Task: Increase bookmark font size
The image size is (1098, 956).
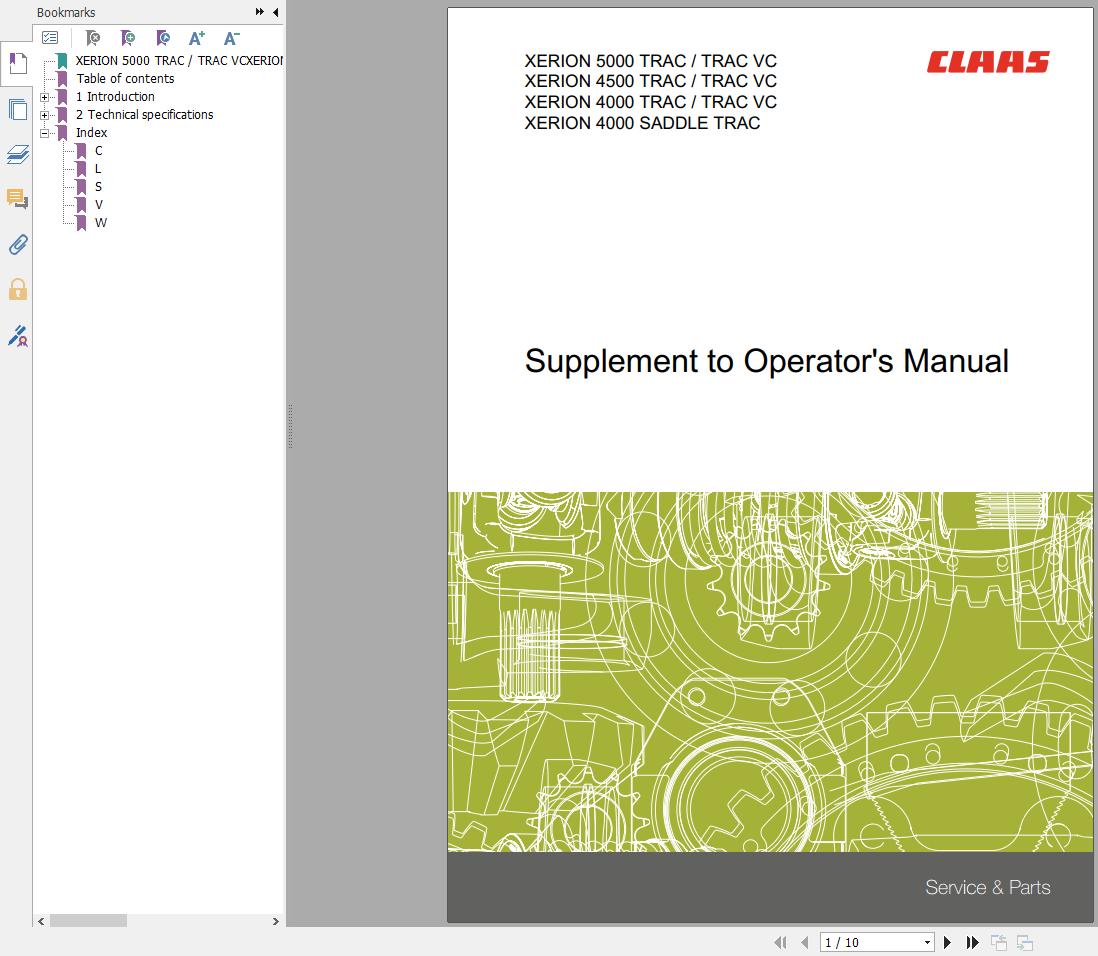Action: coord(197,38)
